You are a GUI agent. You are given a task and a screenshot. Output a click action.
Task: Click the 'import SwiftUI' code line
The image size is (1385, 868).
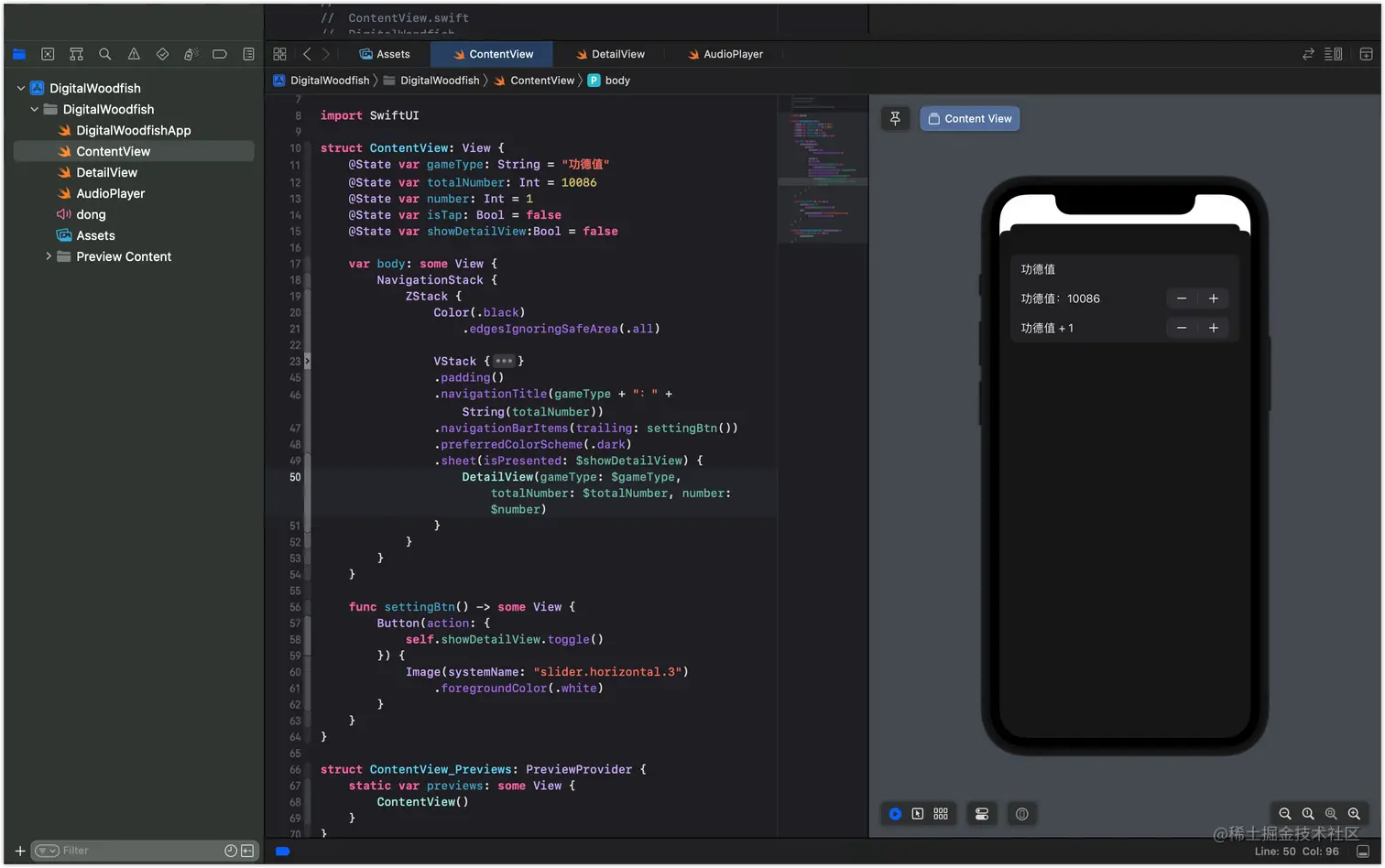click(x=369, y=115)
